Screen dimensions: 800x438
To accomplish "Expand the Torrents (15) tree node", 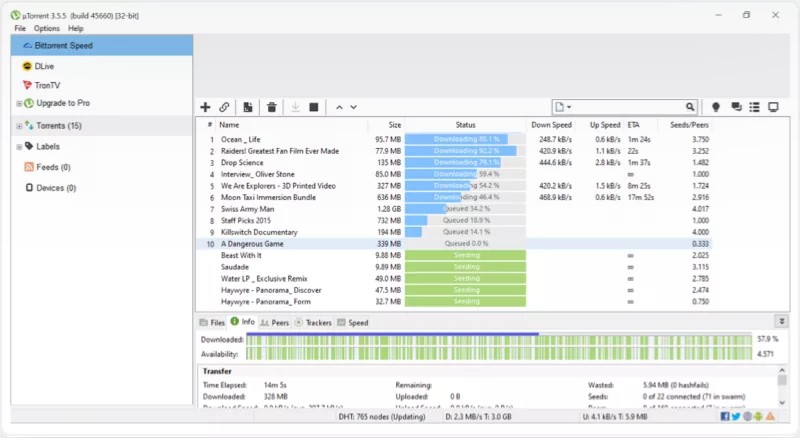I will [x=19, y=126].
